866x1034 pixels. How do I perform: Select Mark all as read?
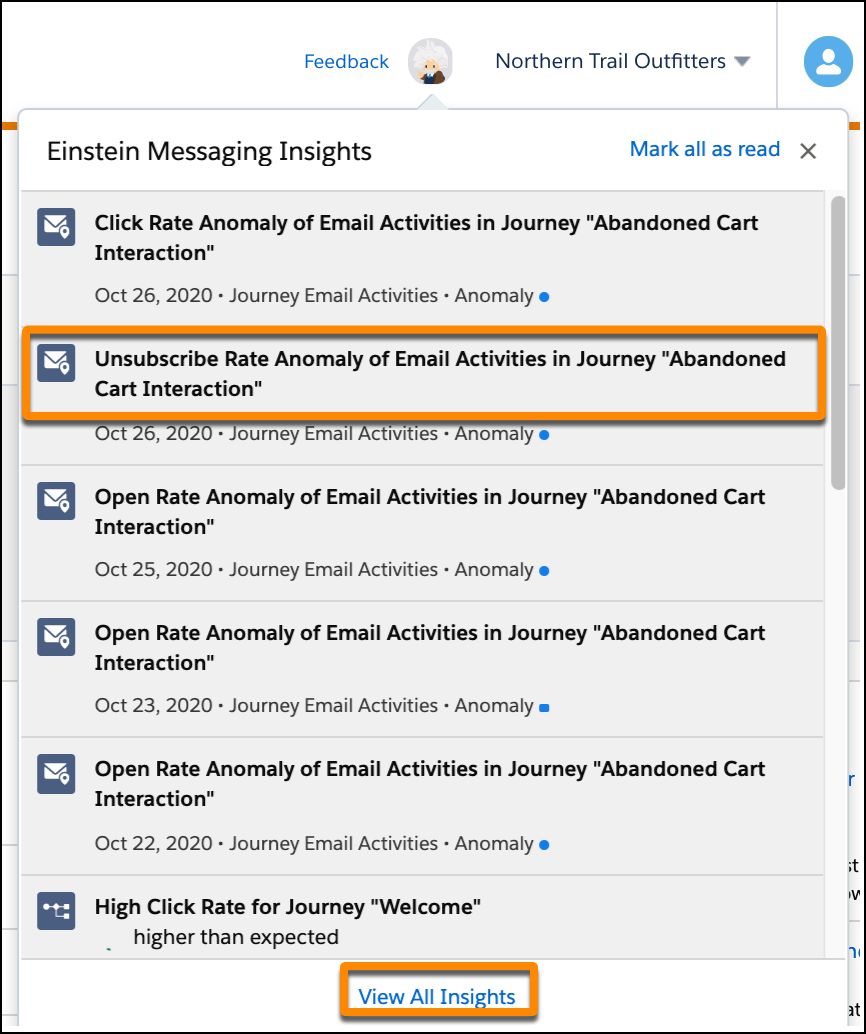(704, 149)
